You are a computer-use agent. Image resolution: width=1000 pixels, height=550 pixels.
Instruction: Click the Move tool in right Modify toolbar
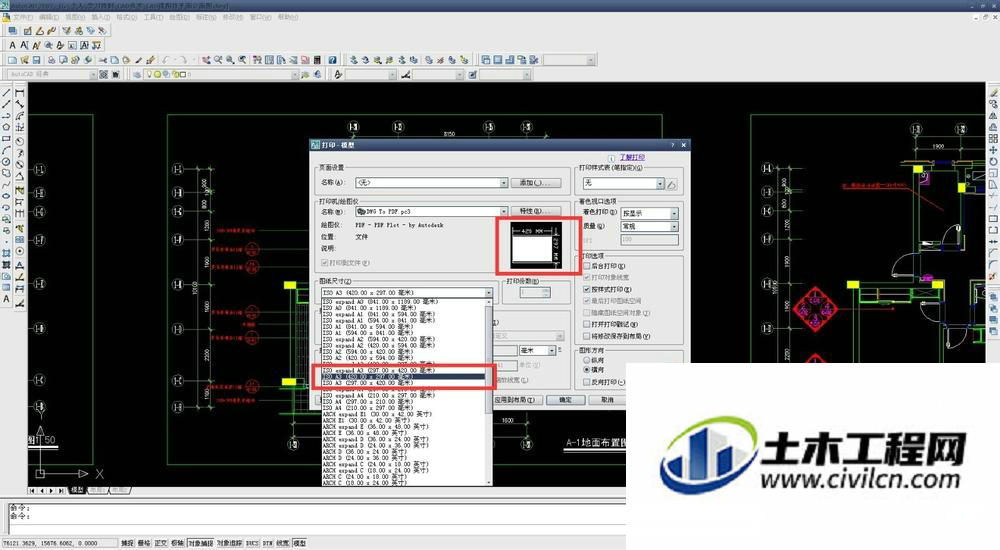tap(993, 151)
